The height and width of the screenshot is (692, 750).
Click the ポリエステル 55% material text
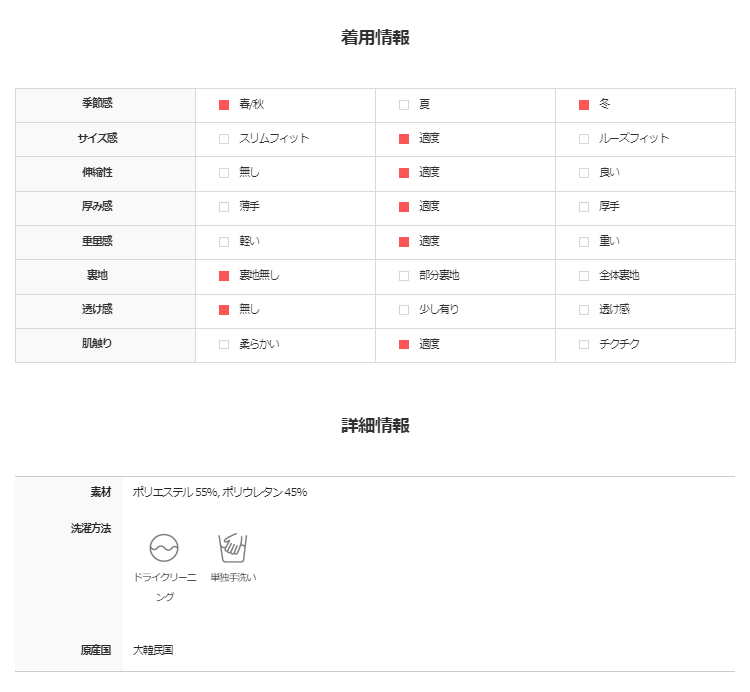[x=175, y=492]
